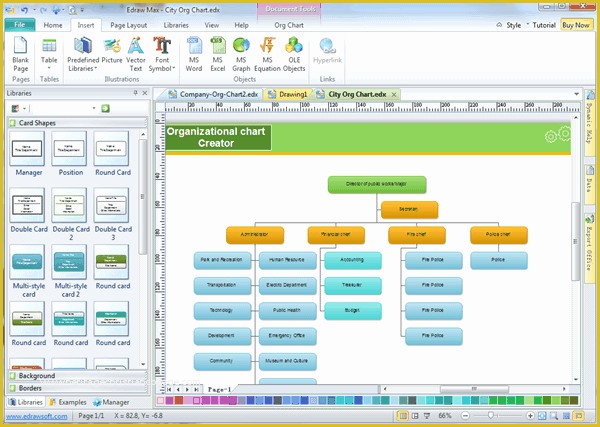Insert Vector Text
600x427 pixels.
135,54
